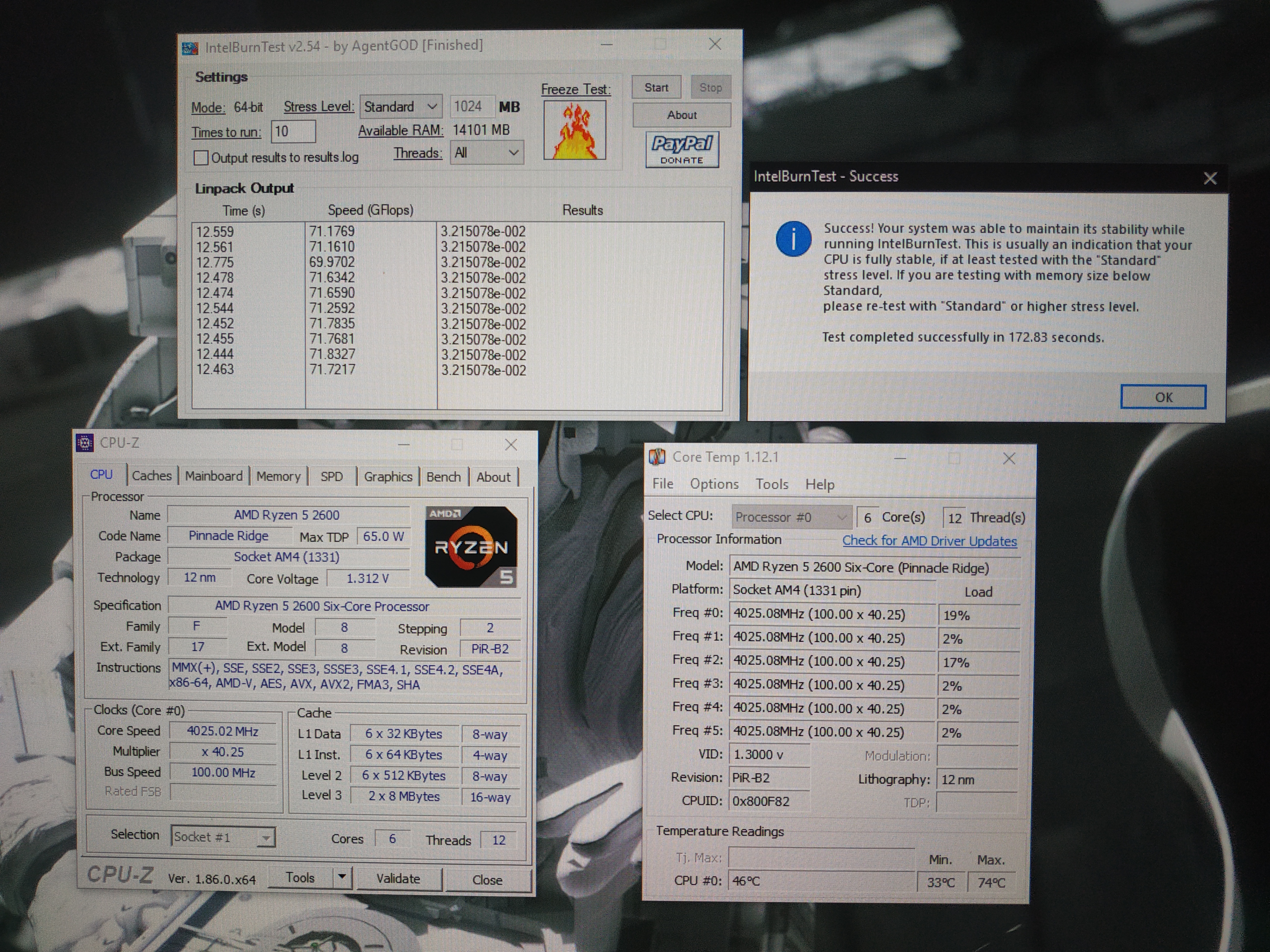Click the Start button in IntelBurnTest
1270x952 pixels.
click(656, 87)
